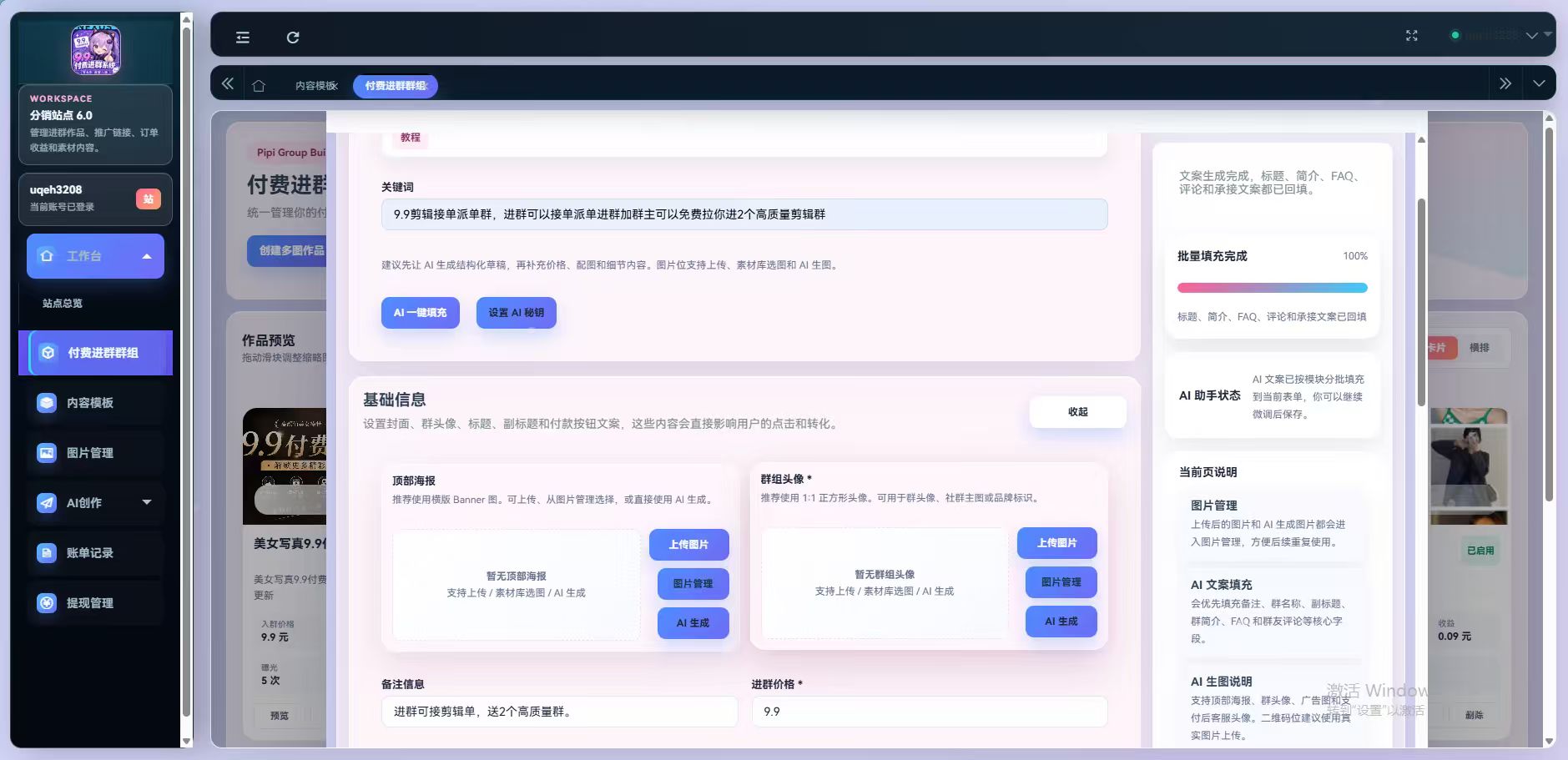Click AI 生成 for 群组头像
Image resolution: width=1568 pixels, height=760 pixels.
[x=1061, y=622]
